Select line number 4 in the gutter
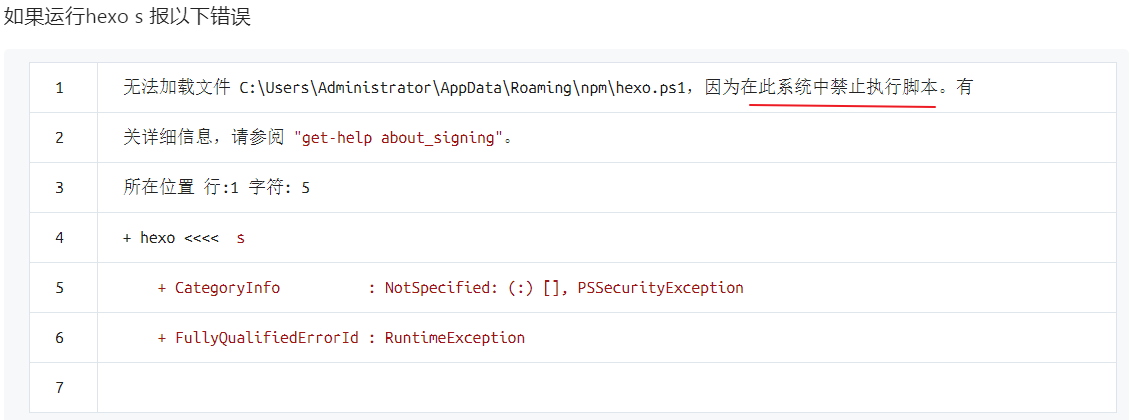Screen dimensions: 1132x420 pyautogui.click(x=59, y=238)
